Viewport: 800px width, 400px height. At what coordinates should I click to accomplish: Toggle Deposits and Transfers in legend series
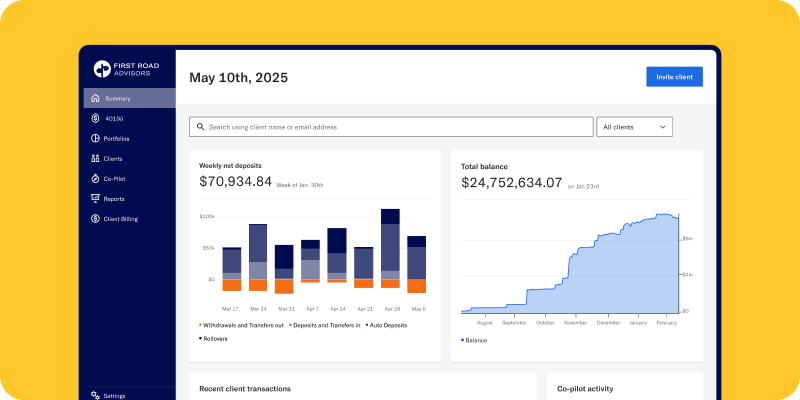click(325, 325)
